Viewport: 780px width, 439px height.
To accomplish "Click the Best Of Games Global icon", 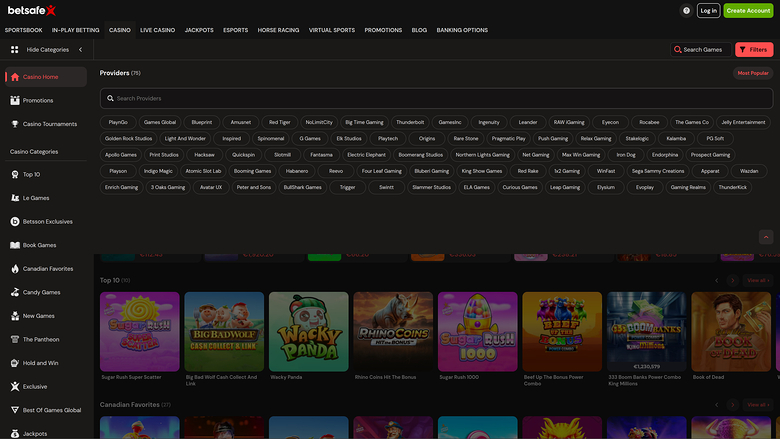I will pos(15,410).
